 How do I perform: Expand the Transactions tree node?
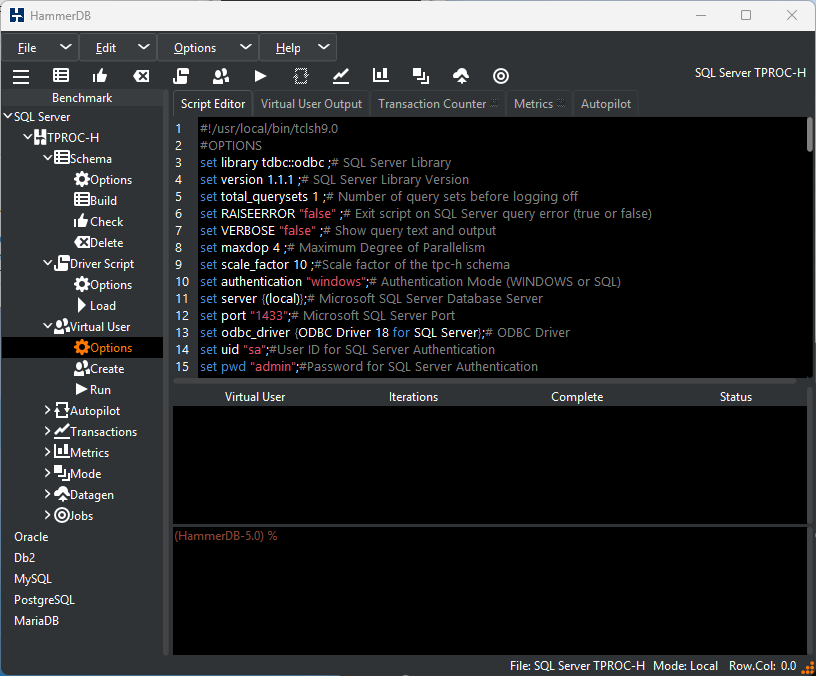[x=48, y=431]
